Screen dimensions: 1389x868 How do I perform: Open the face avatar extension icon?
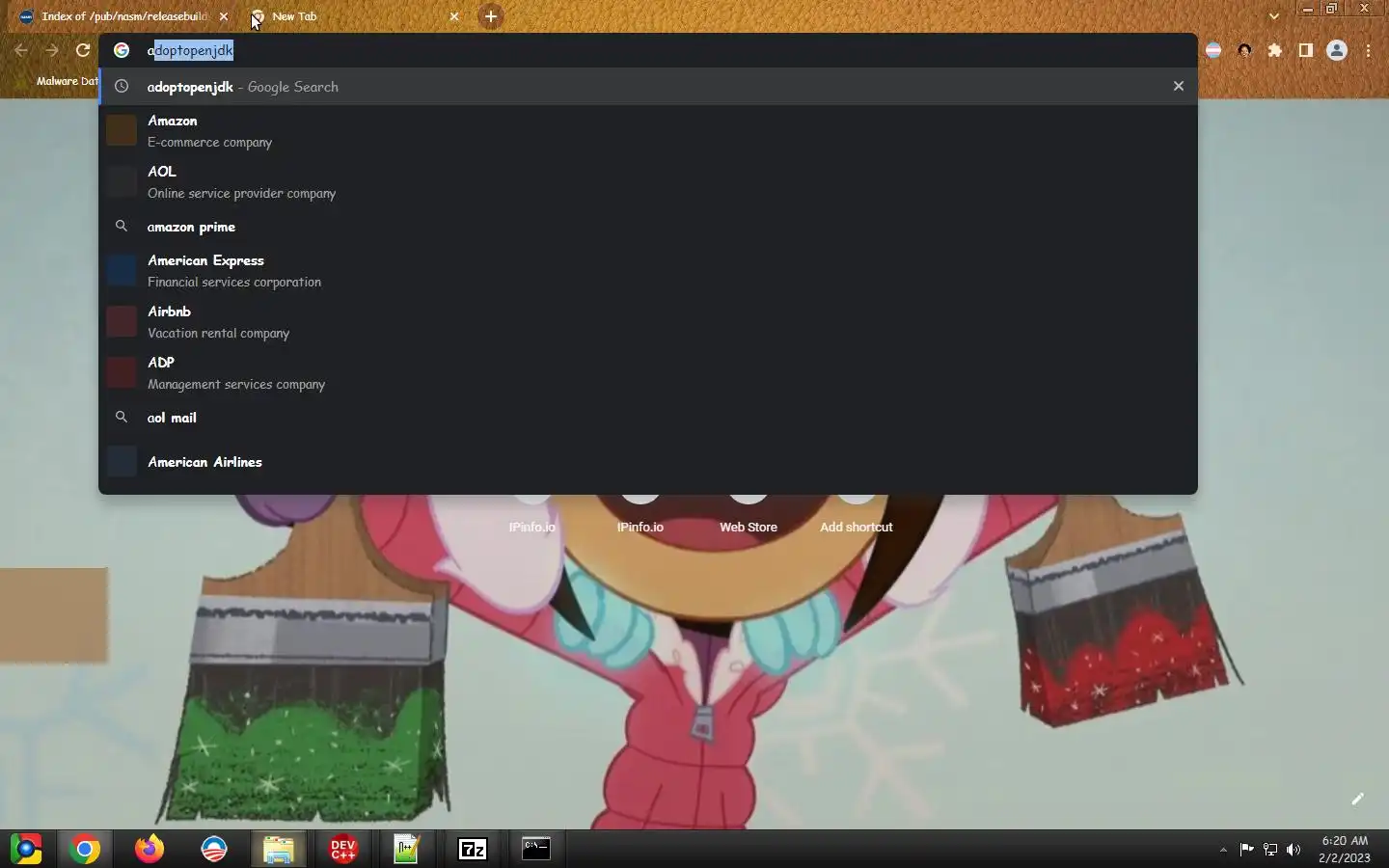(1244, 50)
